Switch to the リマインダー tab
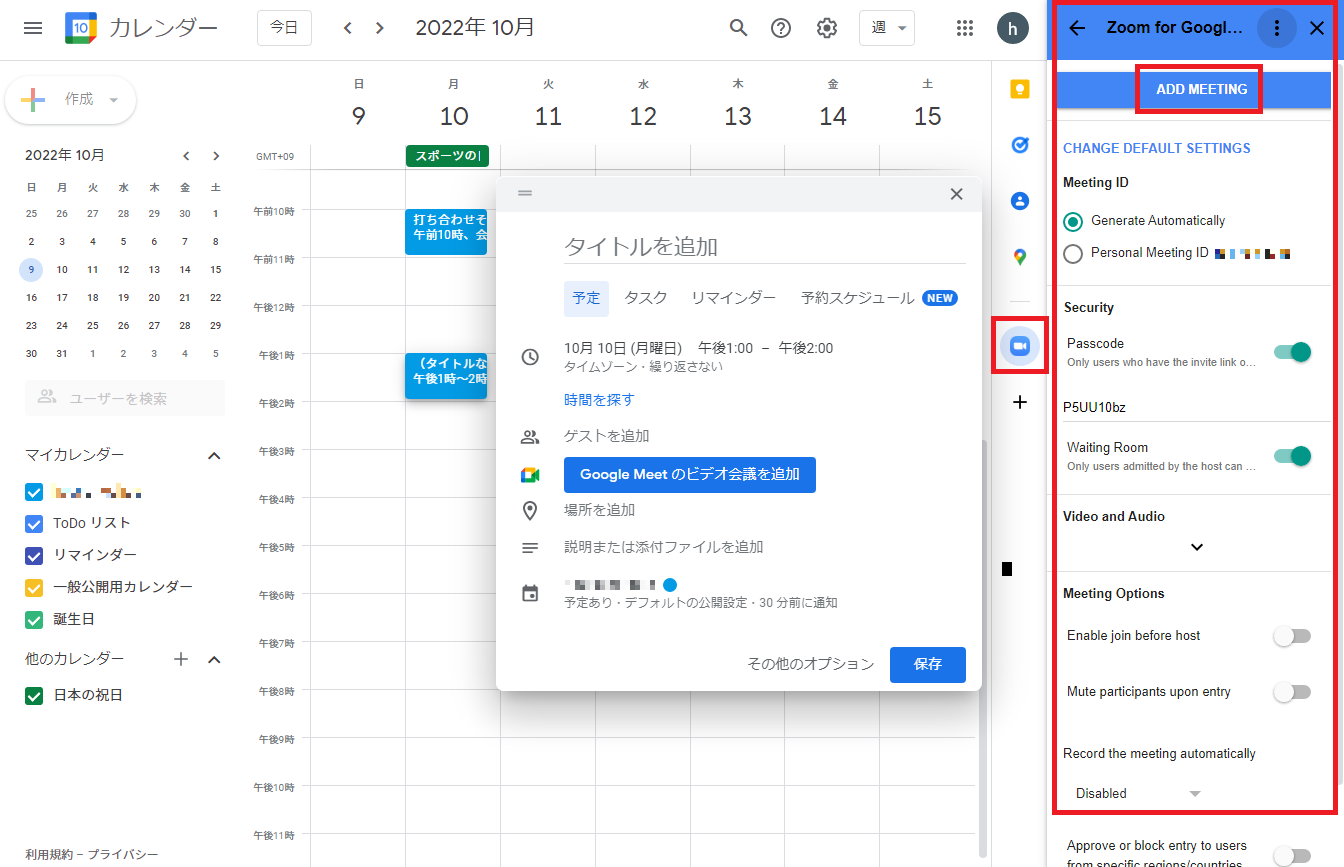 point(733,298)
